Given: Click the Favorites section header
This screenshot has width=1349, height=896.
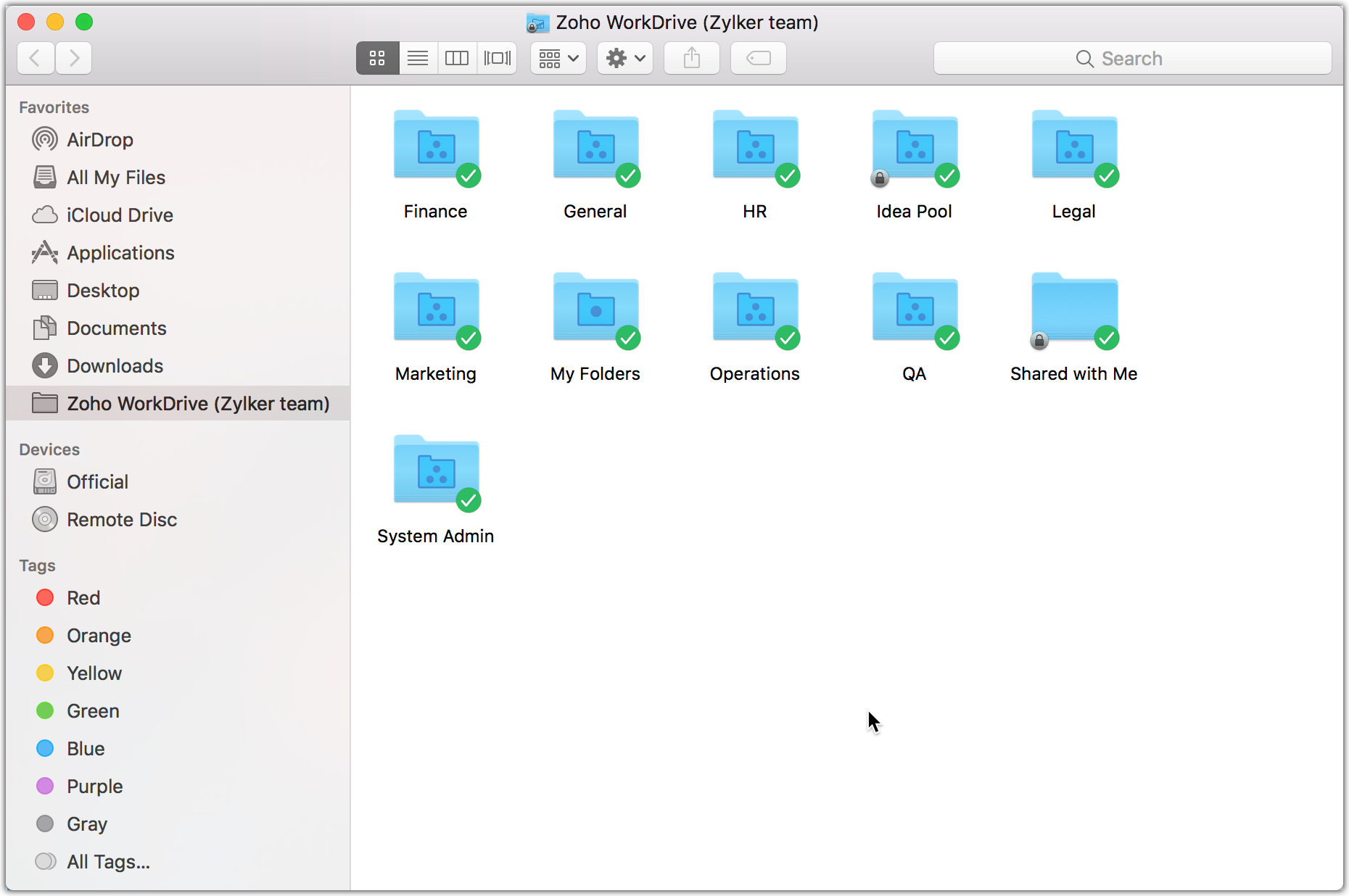Looking at the screenshot, I should [54, 107].
